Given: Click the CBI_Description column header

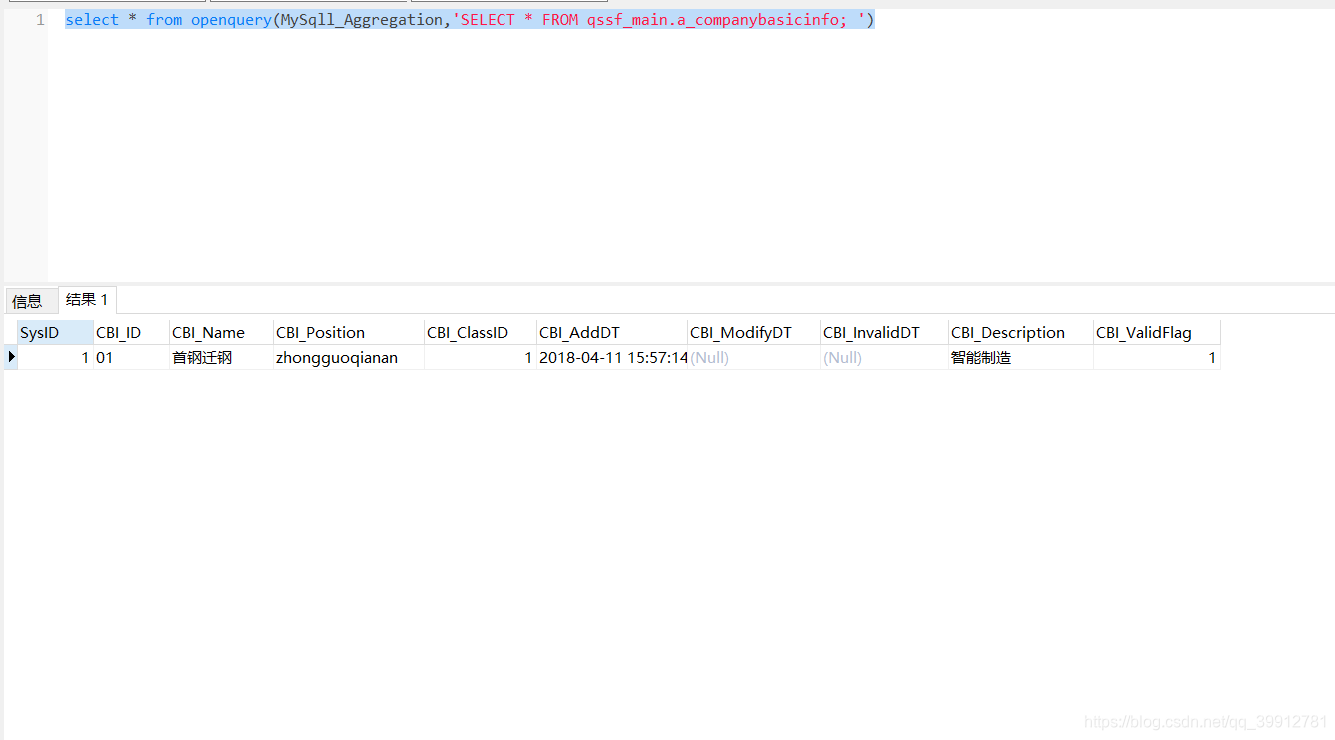Looking at the screenshot, I should tap(1007, 331).
